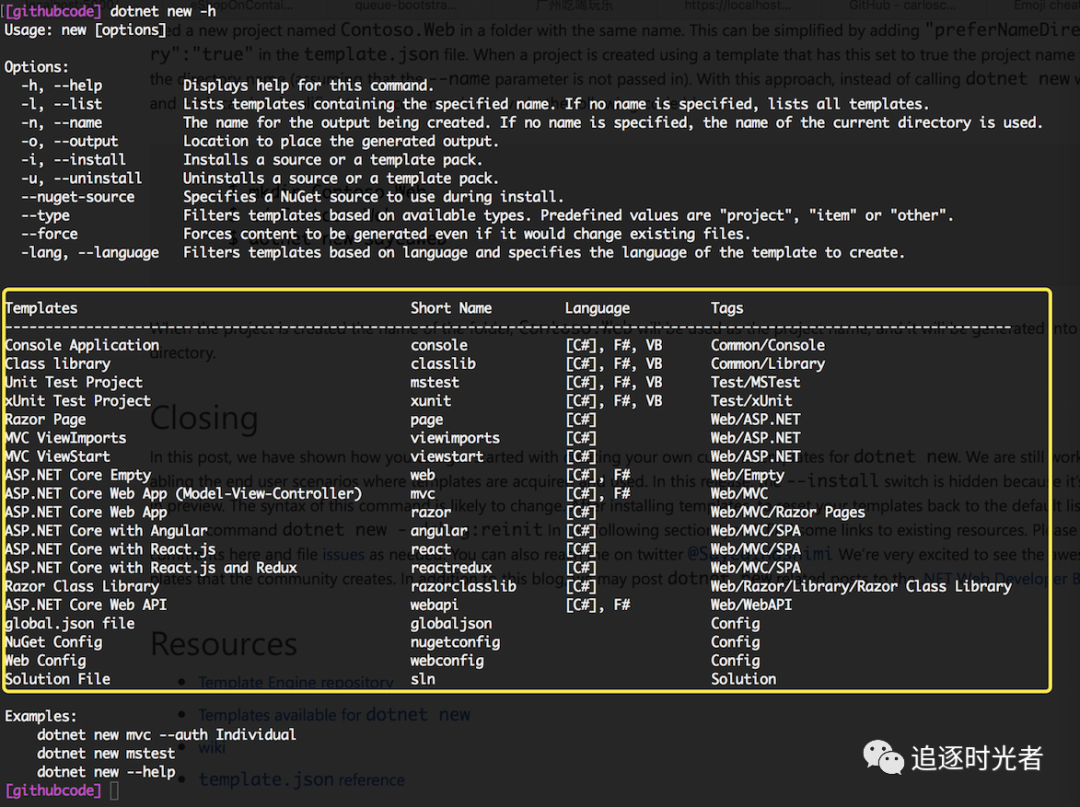Open the 'issues' link in background page
Viewport: 1080px width, 807px height.
pyautogui.click(x=343, y=554)
